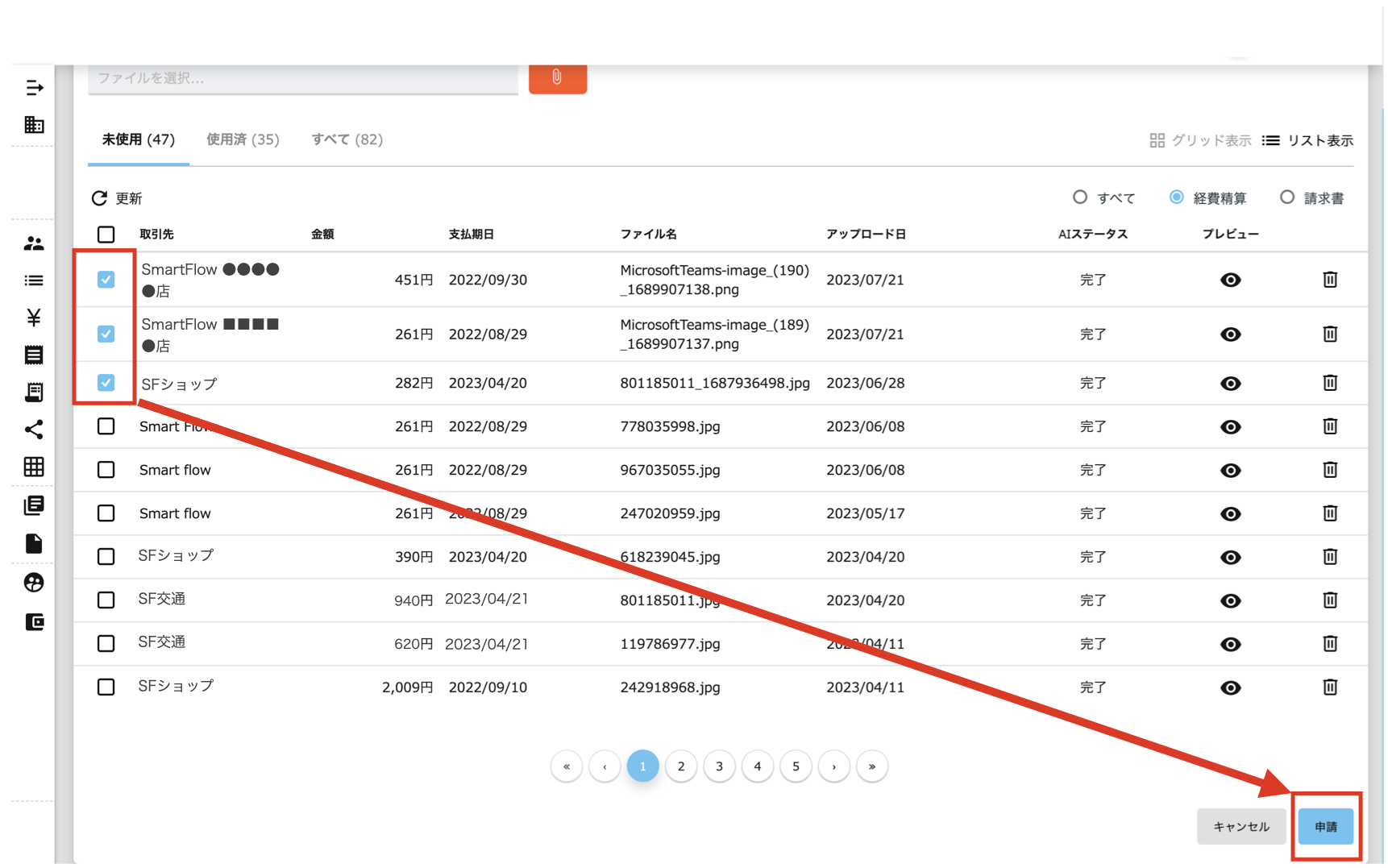Image resolution: width=1388 pixels, height=868 pixels.
Task: Delete the 778035998.jpg row
Action: coord(1330,426)
